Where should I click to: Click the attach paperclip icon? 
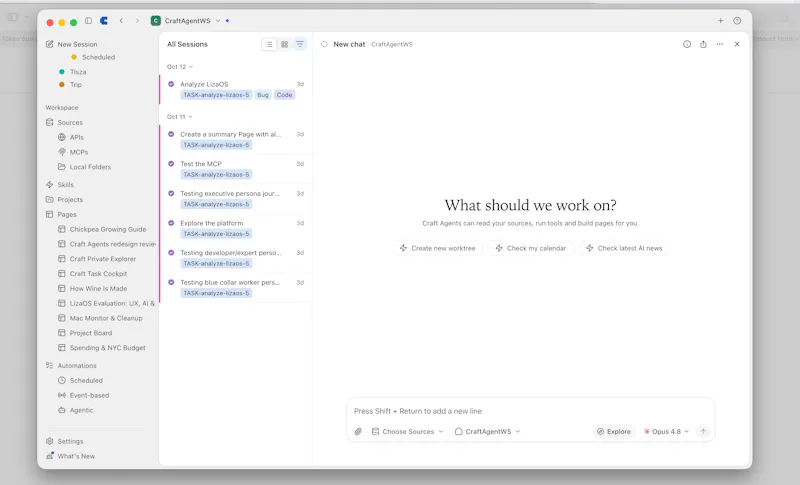point(358,431)
